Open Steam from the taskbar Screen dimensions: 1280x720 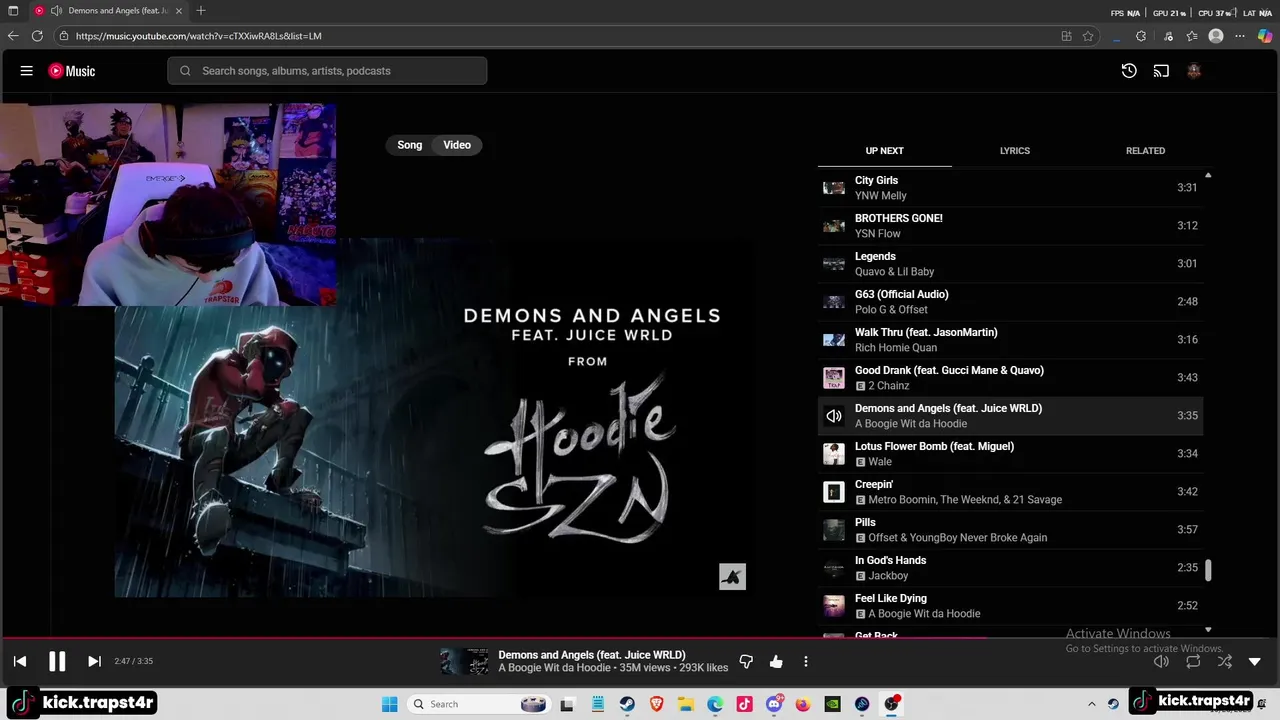click(x=627, y=704)
